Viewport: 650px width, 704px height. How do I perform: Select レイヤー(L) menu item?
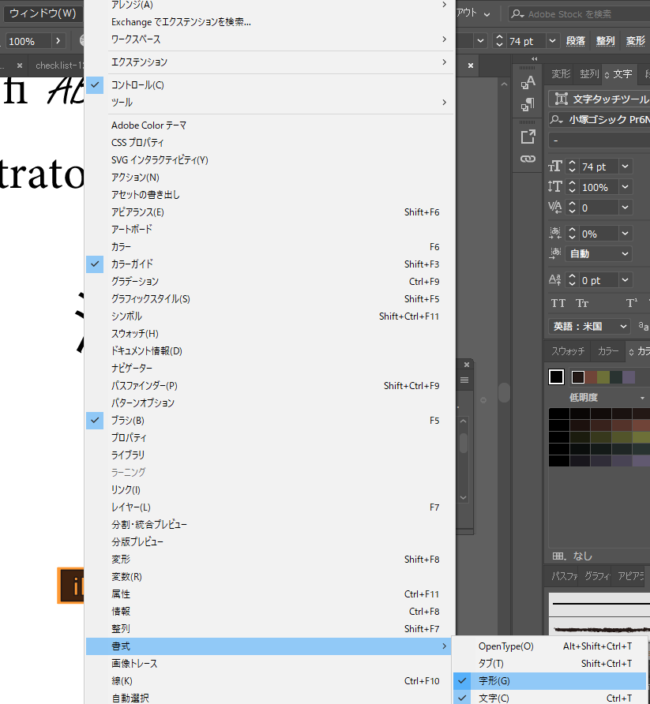[x=270, y=507]
